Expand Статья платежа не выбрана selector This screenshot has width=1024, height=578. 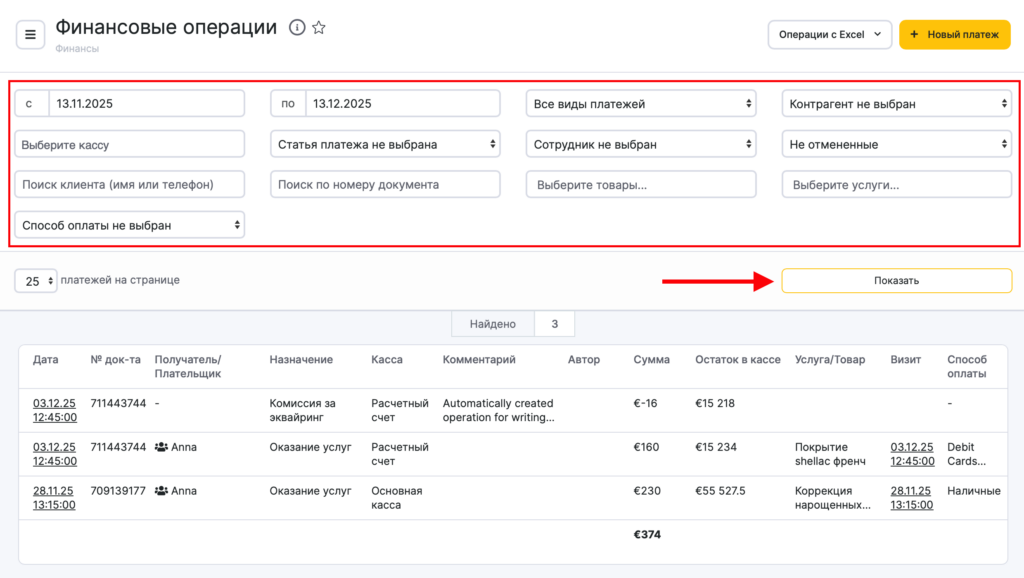385,145
